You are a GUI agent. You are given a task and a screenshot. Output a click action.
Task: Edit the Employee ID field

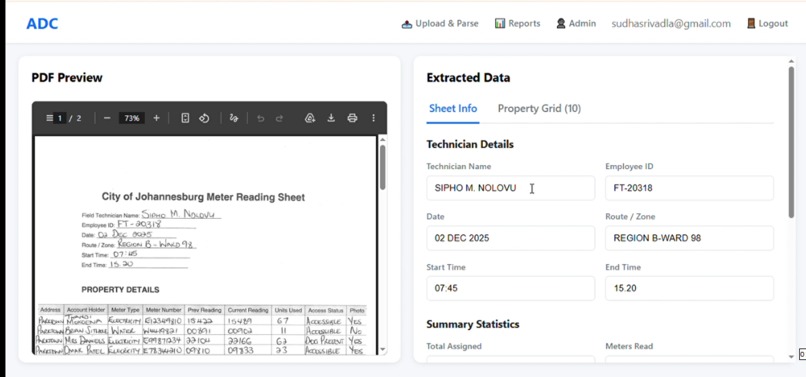point(689,188)
